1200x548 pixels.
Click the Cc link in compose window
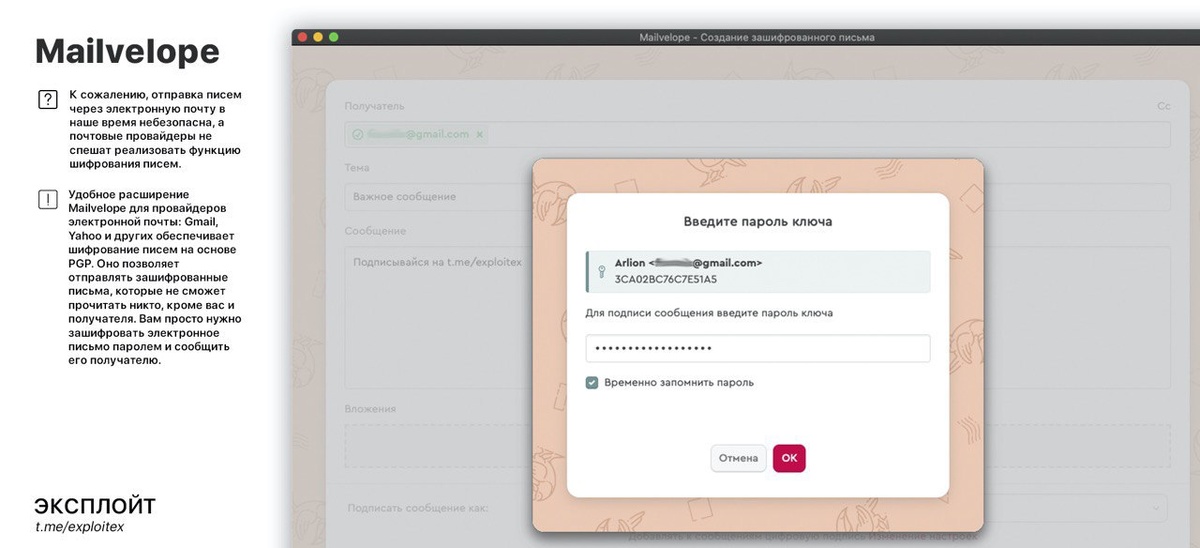coord(1163,105)
